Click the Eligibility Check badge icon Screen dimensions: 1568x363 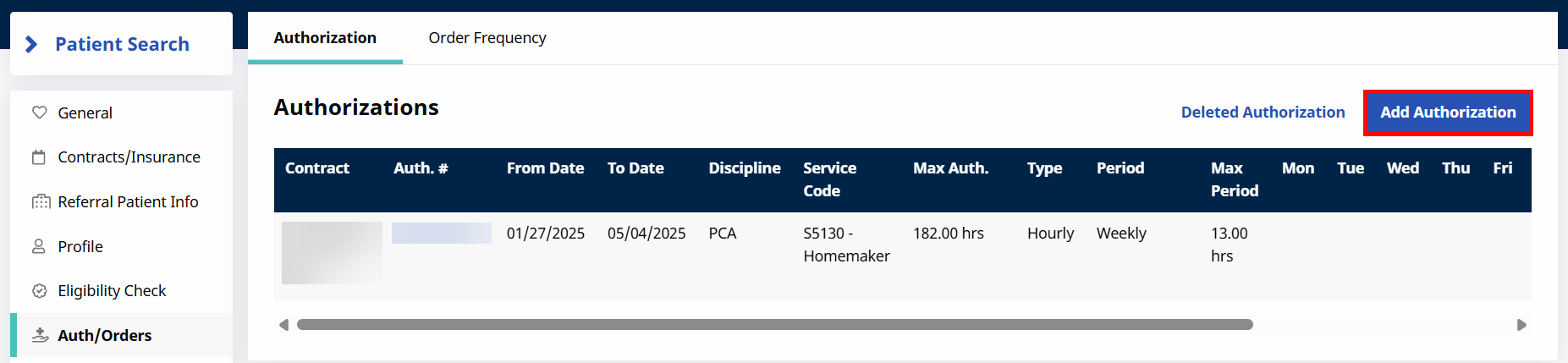point(39,291)
